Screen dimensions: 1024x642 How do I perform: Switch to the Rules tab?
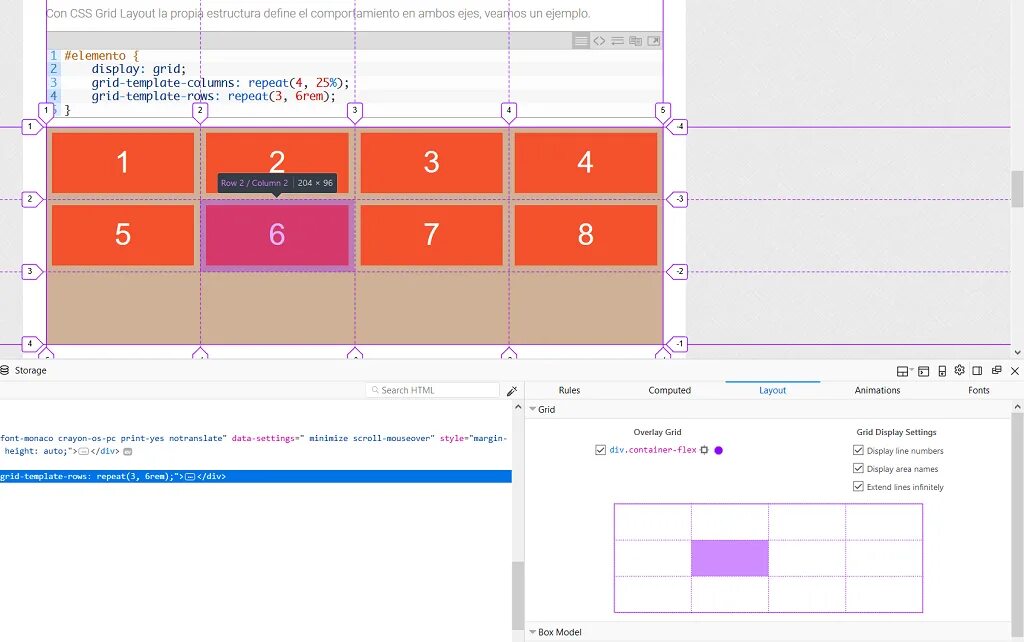click(x=569, y=390)
